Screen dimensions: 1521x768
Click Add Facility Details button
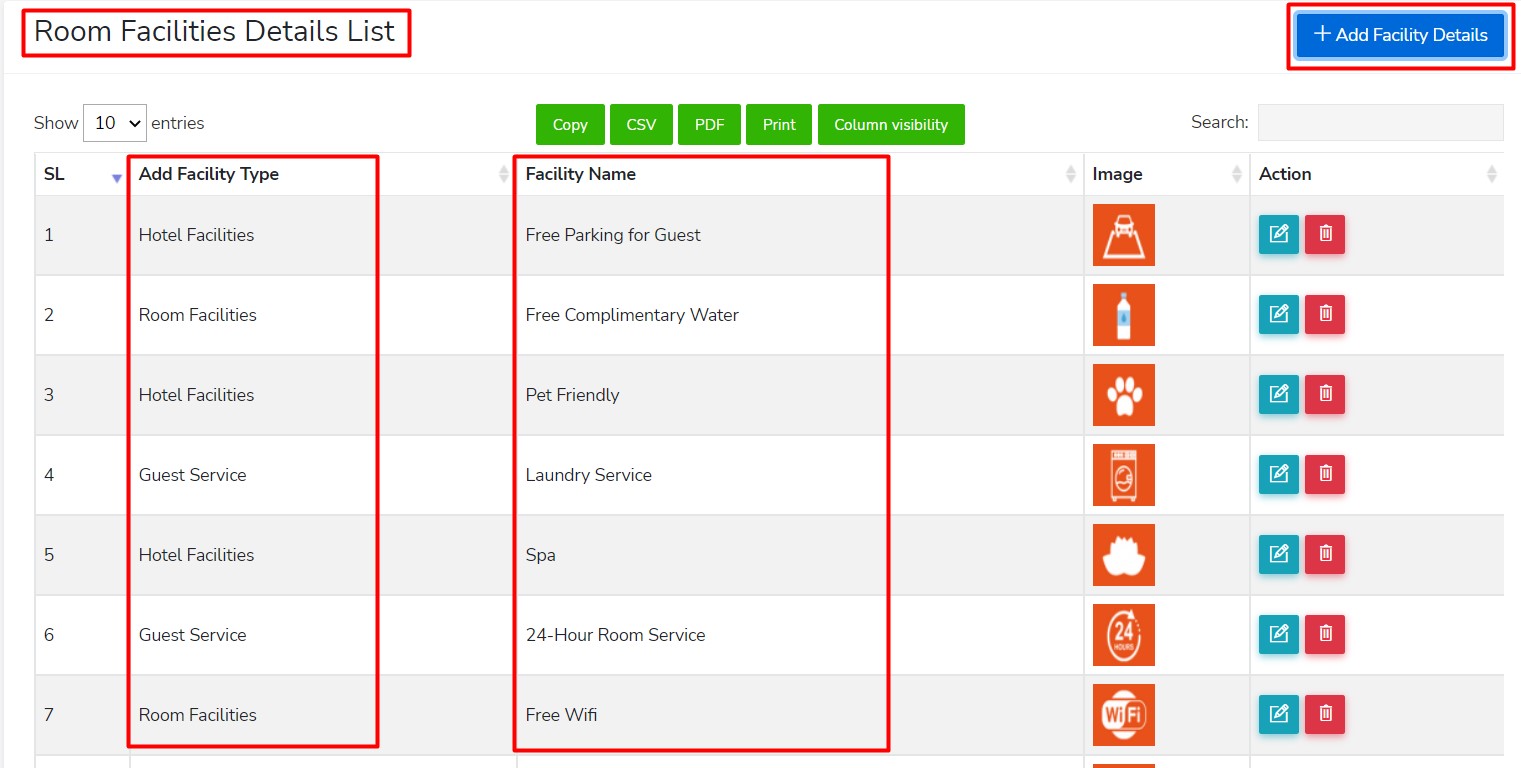[x=1400, y=35]
